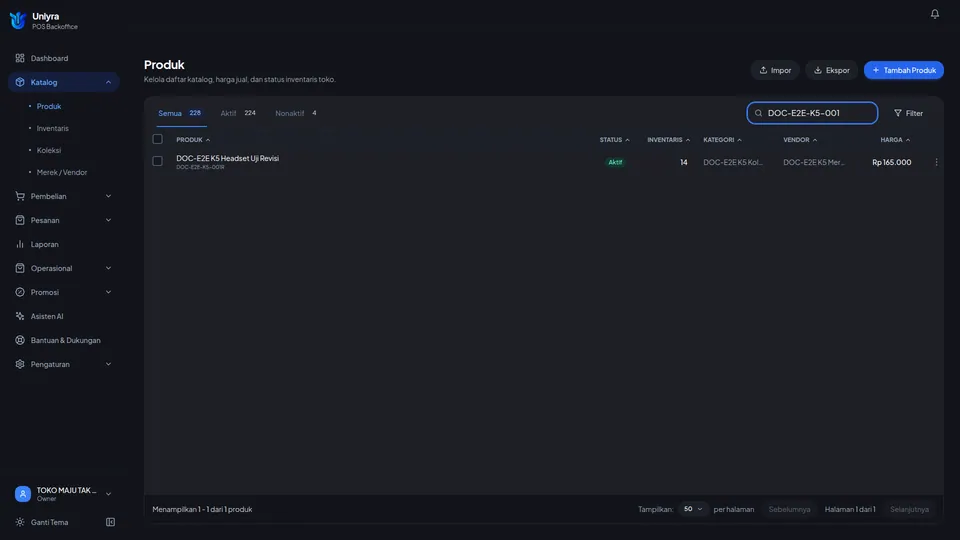Sort by the Status column header
This screenshot has height=540, width=960.
coord(614,140)
